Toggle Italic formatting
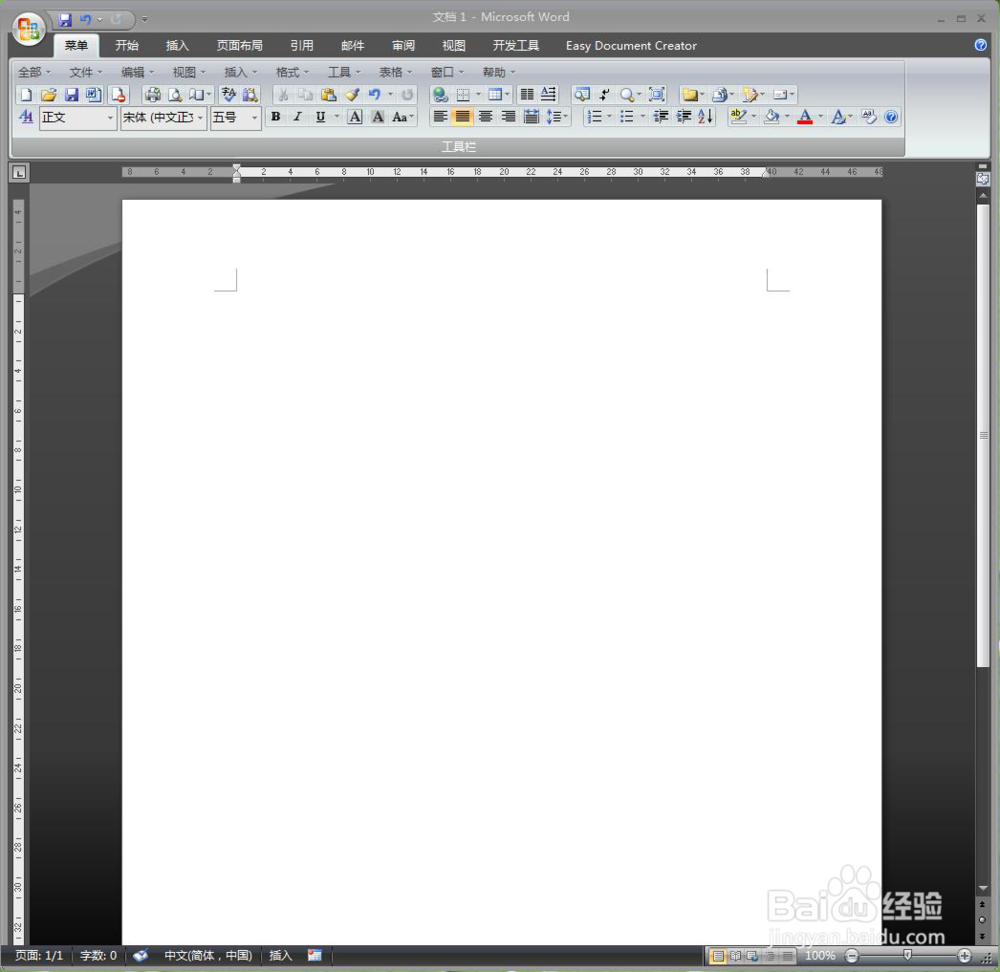 click(297, 117)
